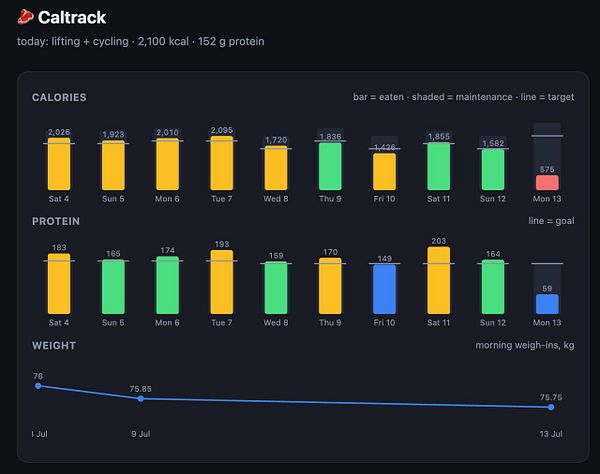Select the Sat 4 calories bar labeled 2,026

(x=59, y=164)
